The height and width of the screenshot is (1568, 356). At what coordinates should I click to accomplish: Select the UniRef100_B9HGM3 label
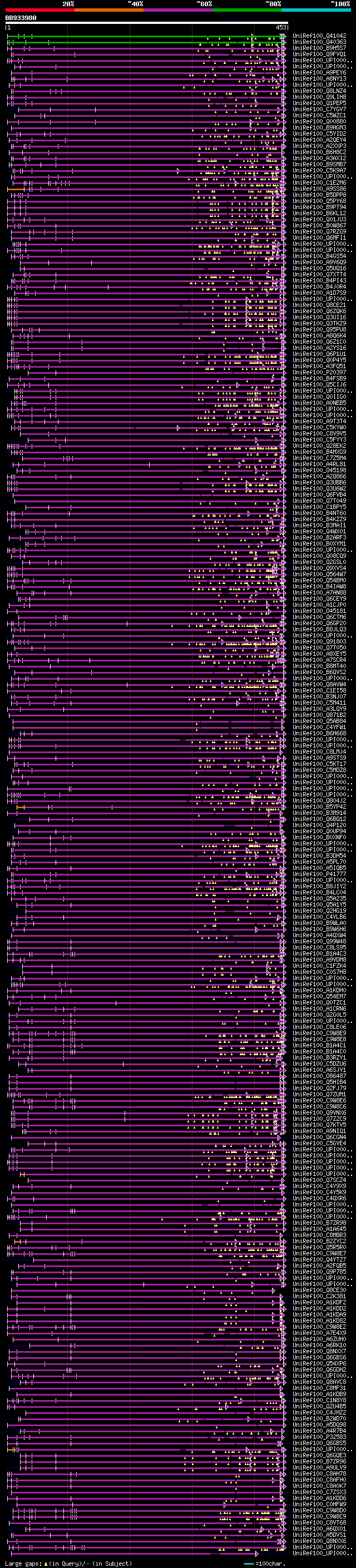[319, 127]
